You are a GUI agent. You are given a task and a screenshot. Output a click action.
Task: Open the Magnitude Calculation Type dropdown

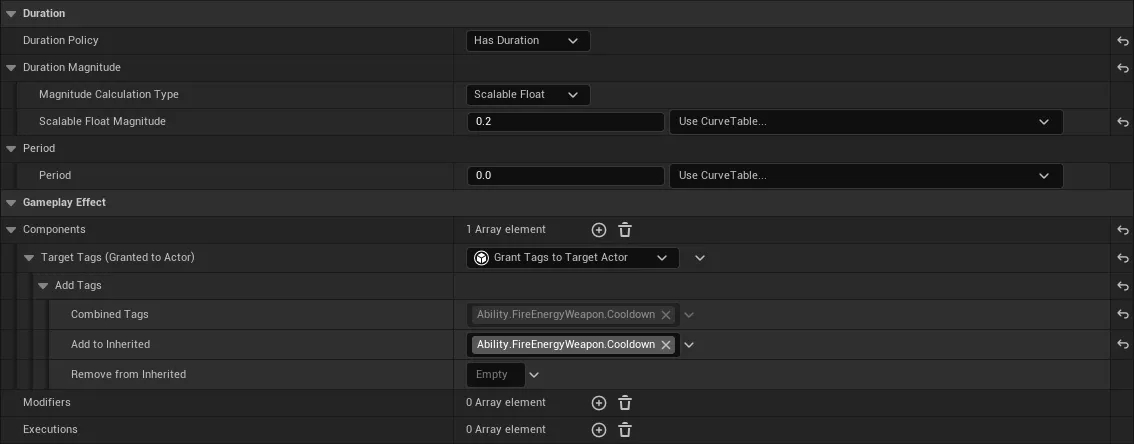coord(528,95)
